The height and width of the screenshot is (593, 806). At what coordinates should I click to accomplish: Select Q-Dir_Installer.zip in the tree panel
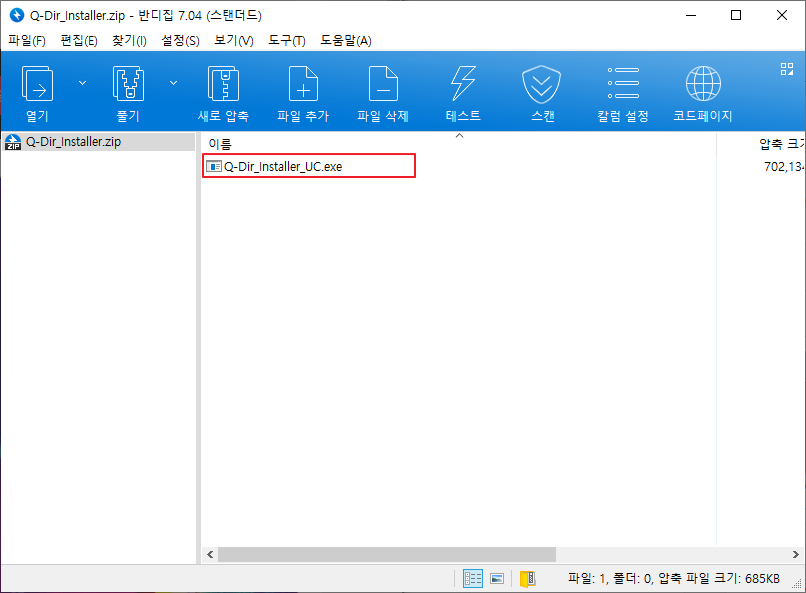point(98,142)
